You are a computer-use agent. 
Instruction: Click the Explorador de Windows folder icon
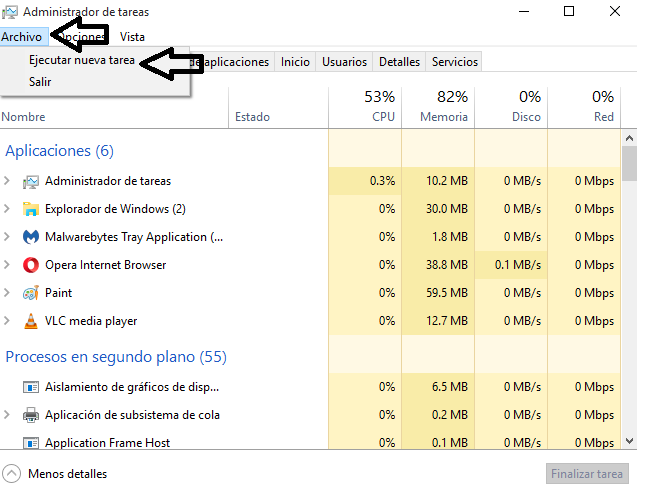tap(31, 209)
